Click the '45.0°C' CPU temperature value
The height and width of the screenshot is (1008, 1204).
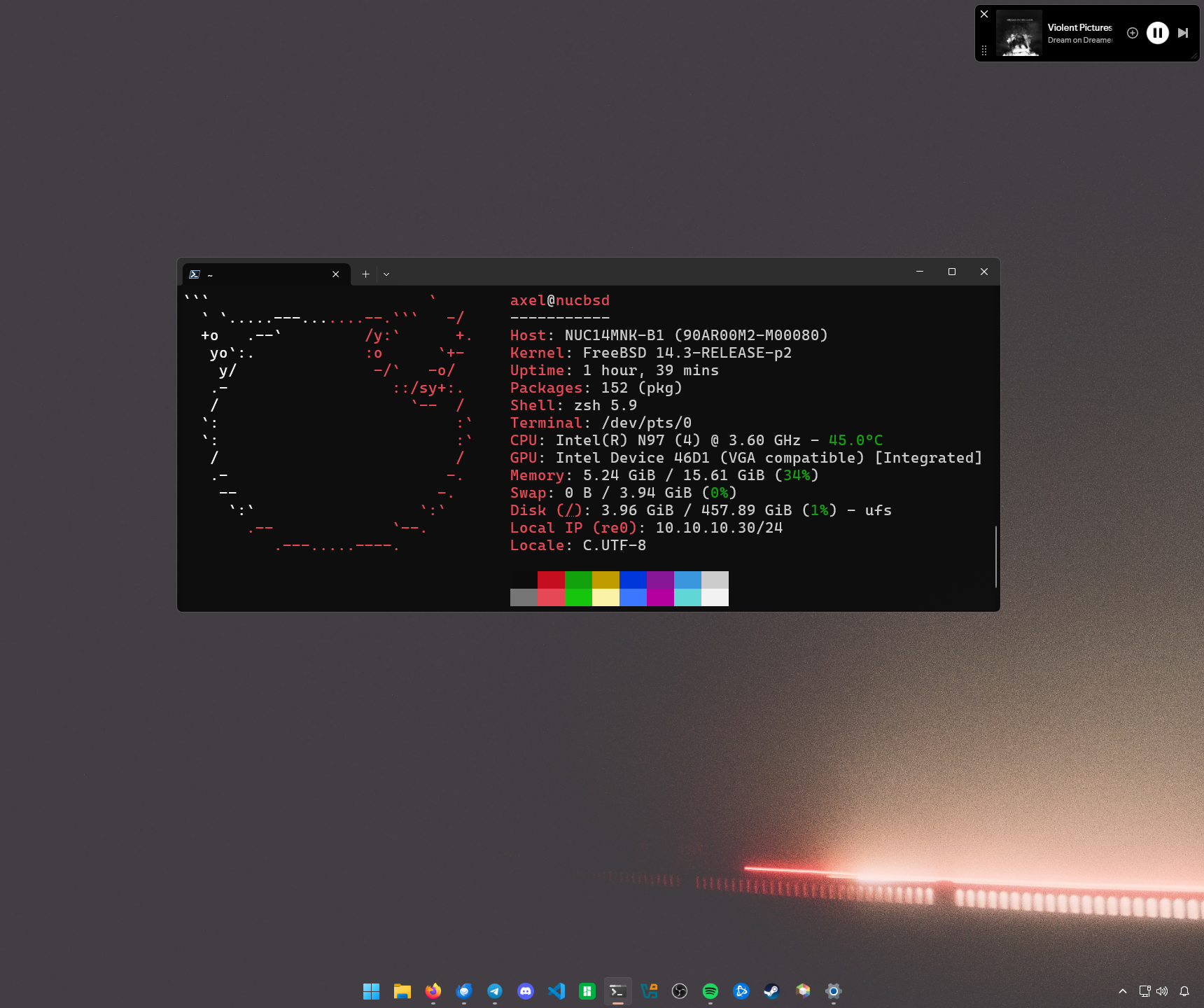(856, 440)
